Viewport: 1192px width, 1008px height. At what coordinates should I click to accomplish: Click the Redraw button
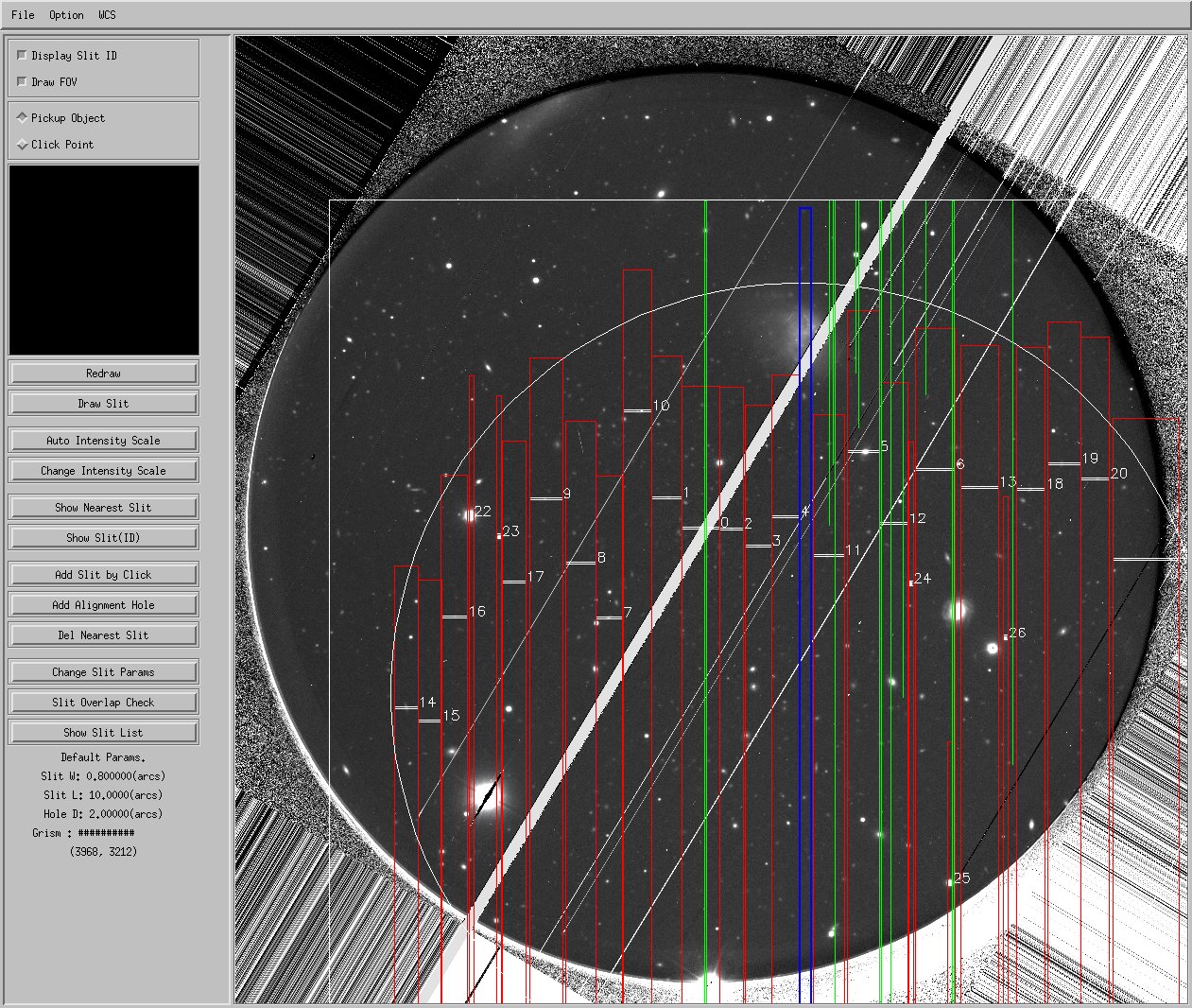(104, 374)
